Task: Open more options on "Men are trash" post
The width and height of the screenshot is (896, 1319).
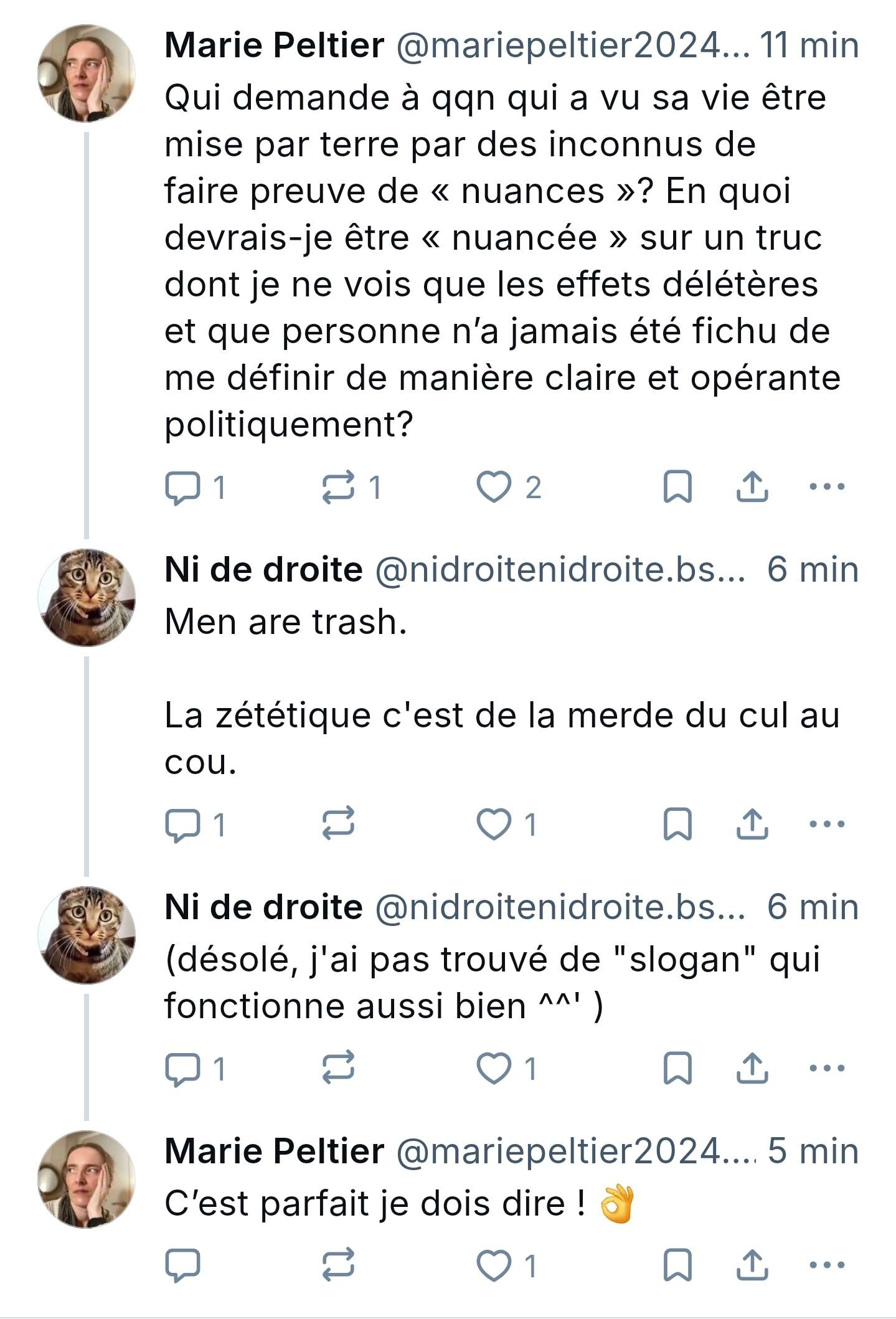Action: click(827, 825)
